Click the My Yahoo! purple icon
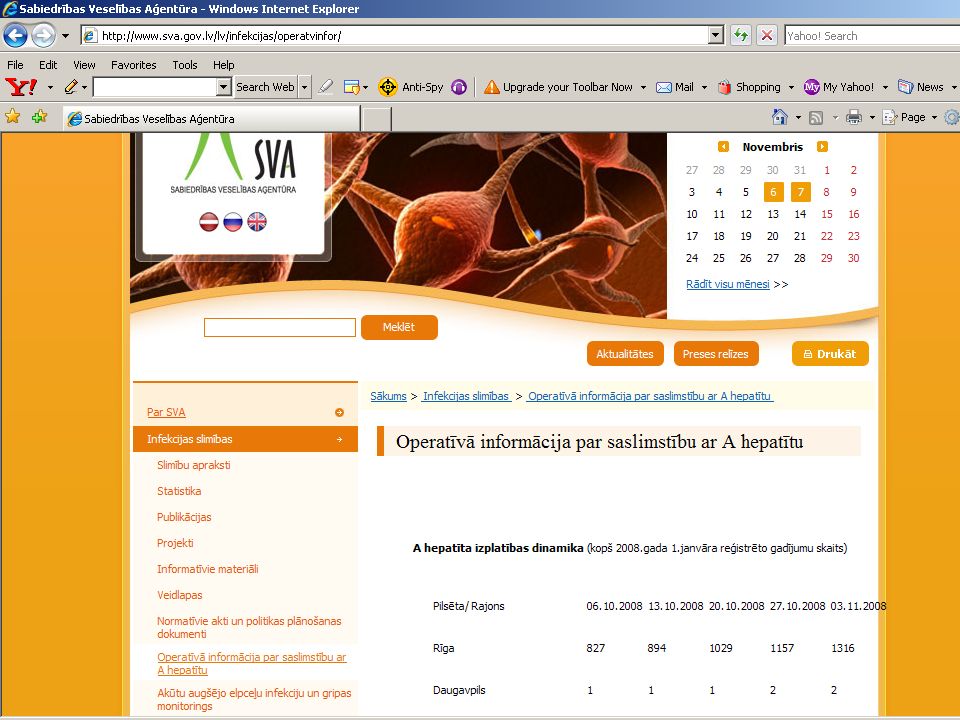The width and height of the screenshot is (960, 720). click(812, 87)
